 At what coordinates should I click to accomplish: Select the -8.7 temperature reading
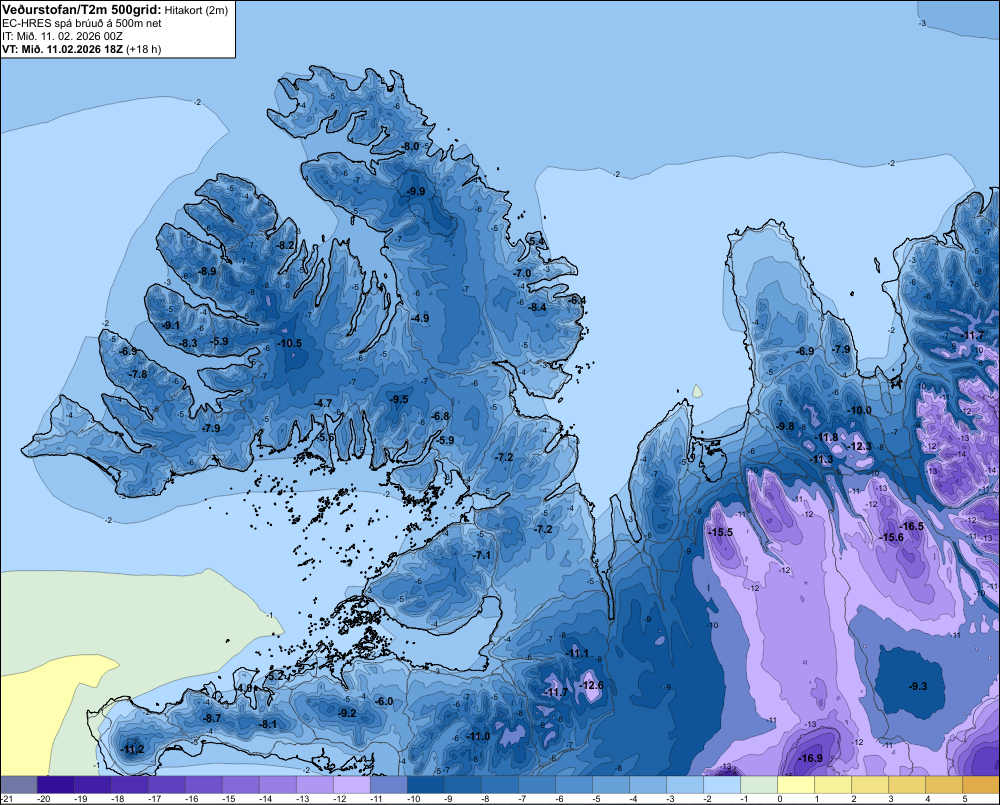pos(211,718)
